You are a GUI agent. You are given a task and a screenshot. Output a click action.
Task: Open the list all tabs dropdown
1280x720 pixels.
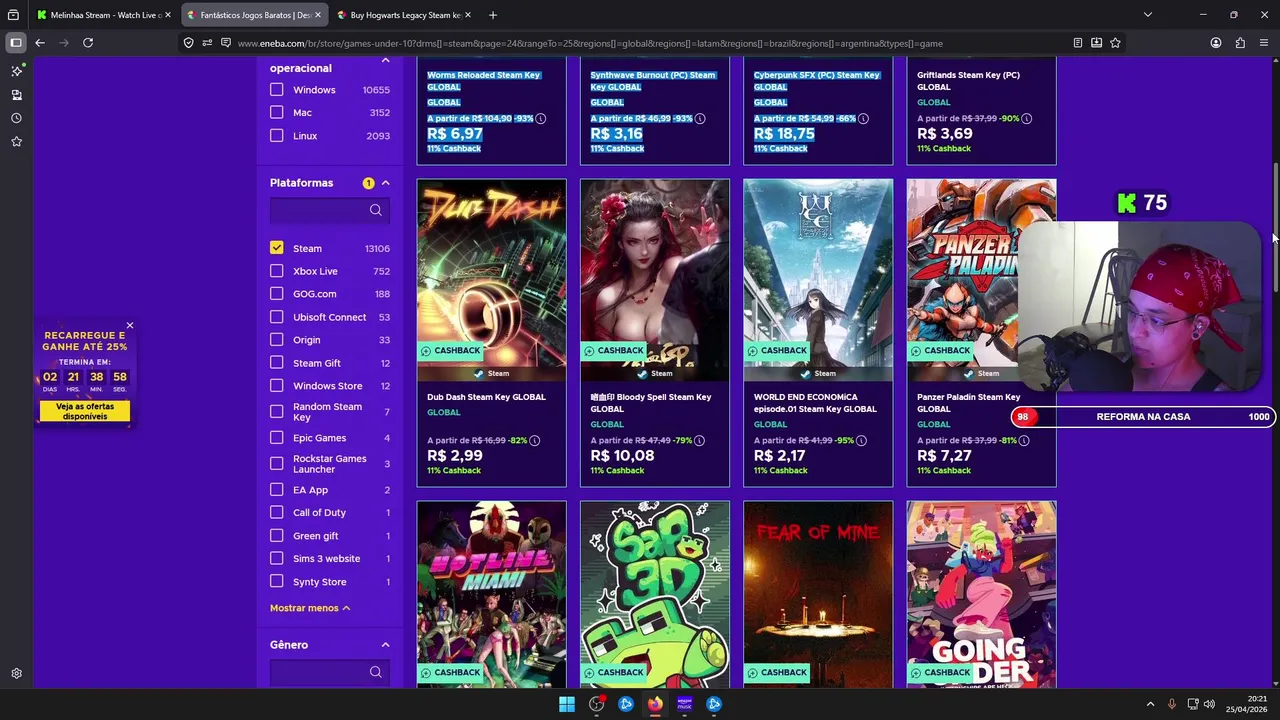(x=1148, y=15)
